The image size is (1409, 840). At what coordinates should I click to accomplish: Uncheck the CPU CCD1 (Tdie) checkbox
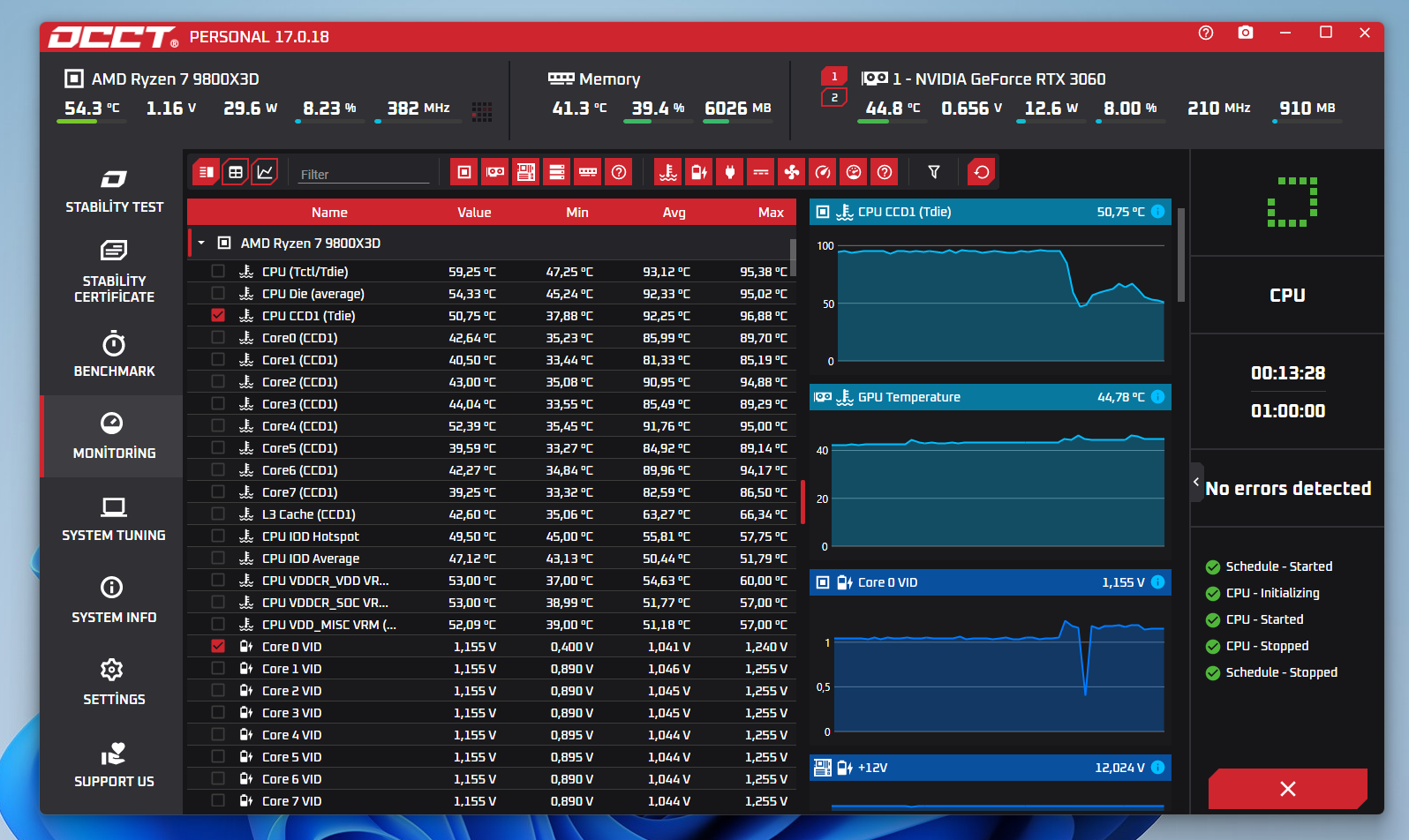pos(218,315)
